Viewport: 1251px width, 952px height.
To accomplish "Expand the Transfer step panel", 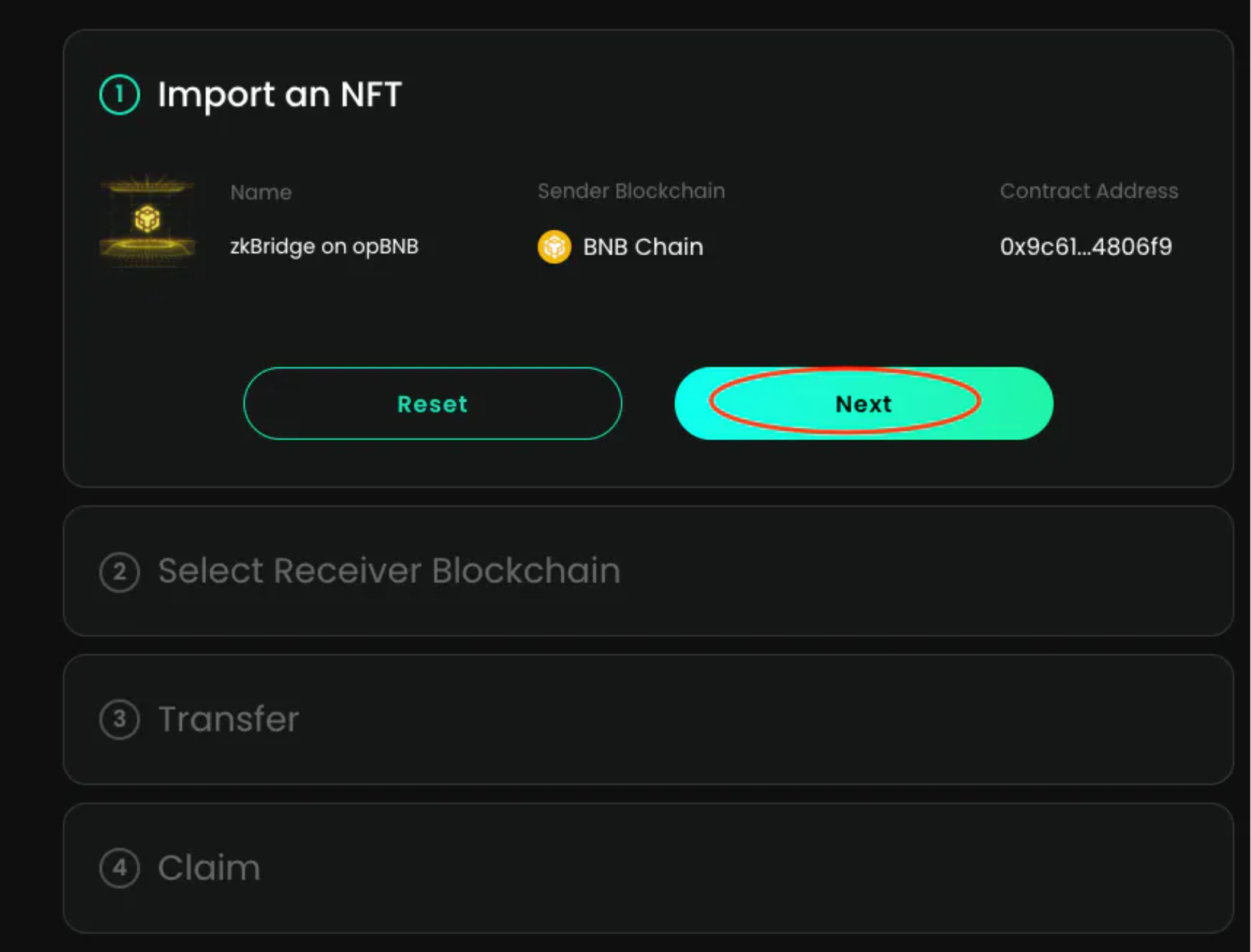I will [649, 720].
